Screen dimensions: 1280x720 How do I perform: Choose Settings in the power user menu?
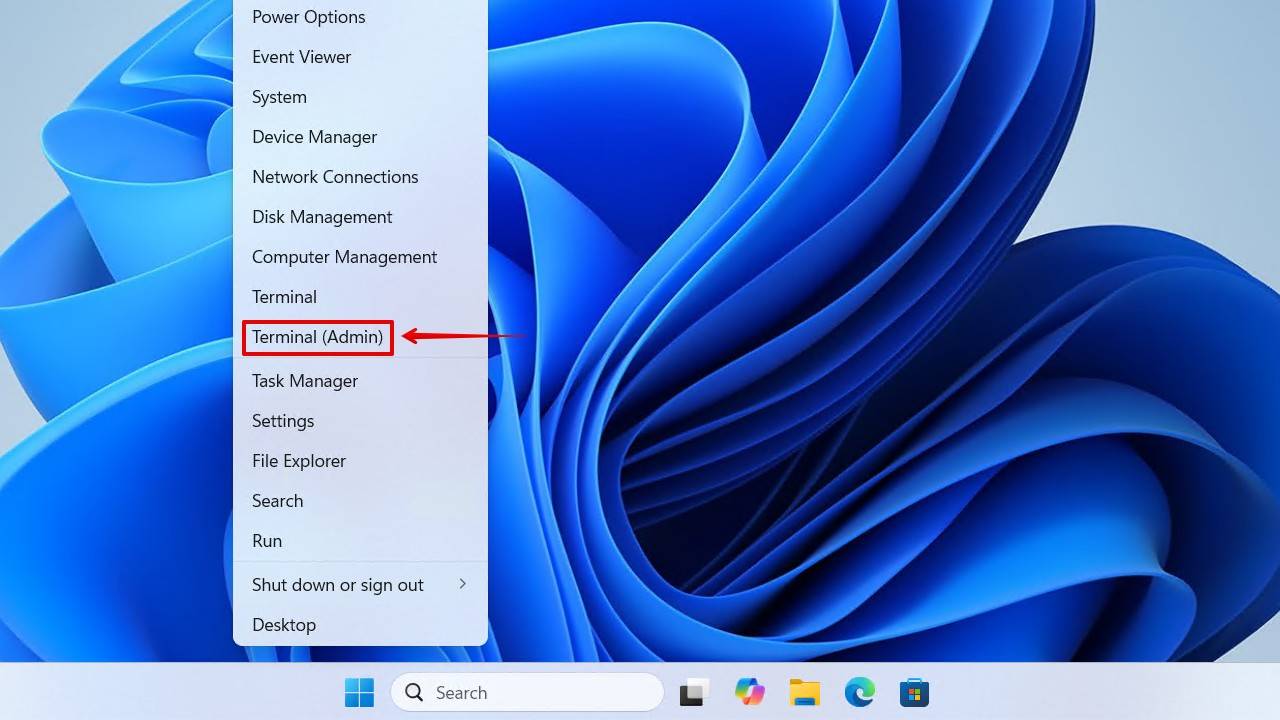(x=283, y=421)
